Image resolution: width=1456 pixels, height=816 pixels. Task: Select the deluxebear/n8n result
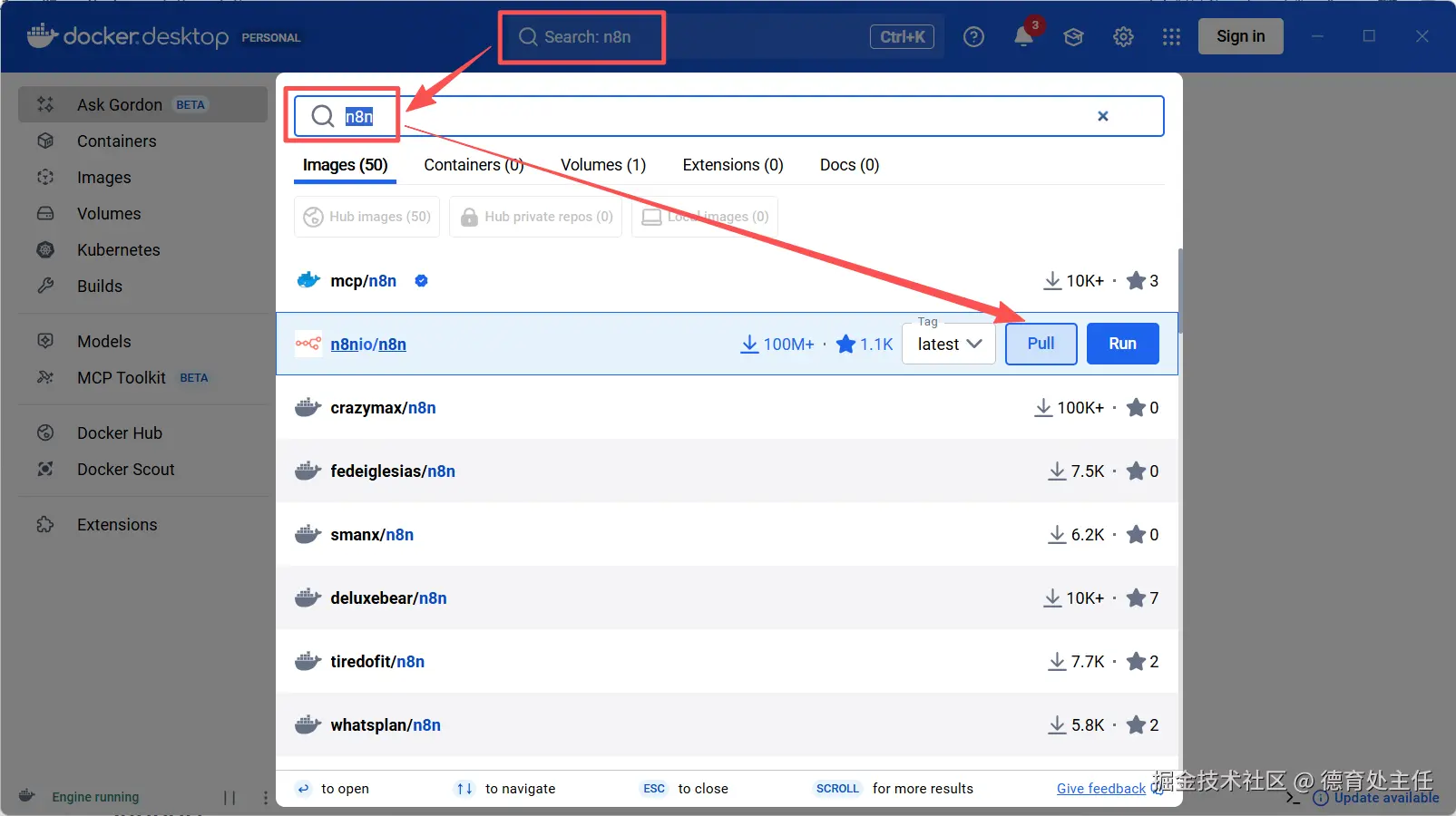(x=727, y=598)
